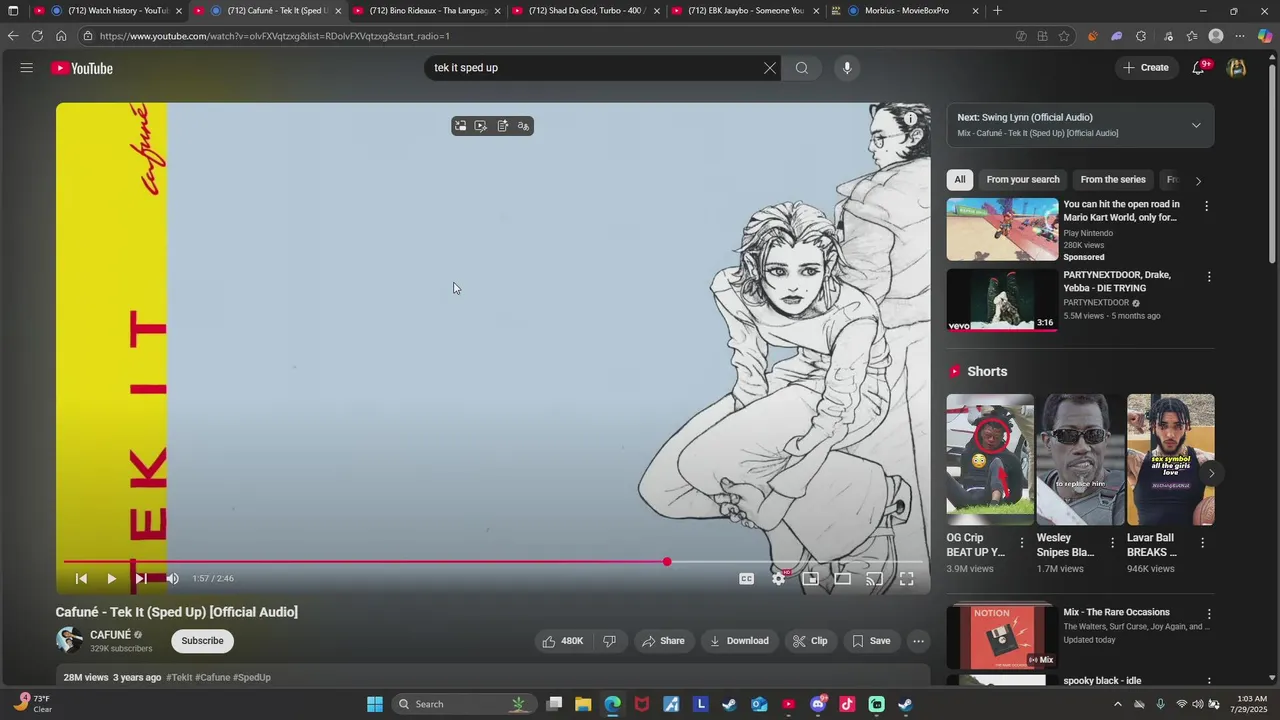Viewport: 1280px width, 720px height.
Task: Click the picture-in-picture overlay icon
Action: [460, 126]
